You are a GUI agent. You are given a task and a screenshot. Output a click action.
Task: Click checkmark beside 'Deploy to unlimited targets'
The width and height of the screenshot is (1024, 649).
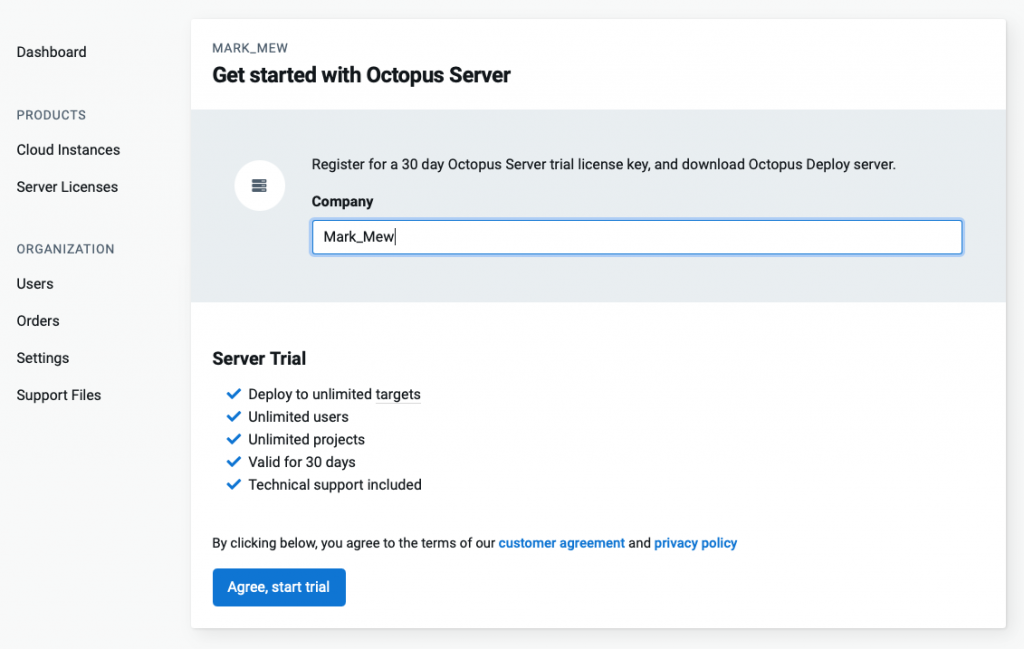pyautogui.click(x=234, y=394)
